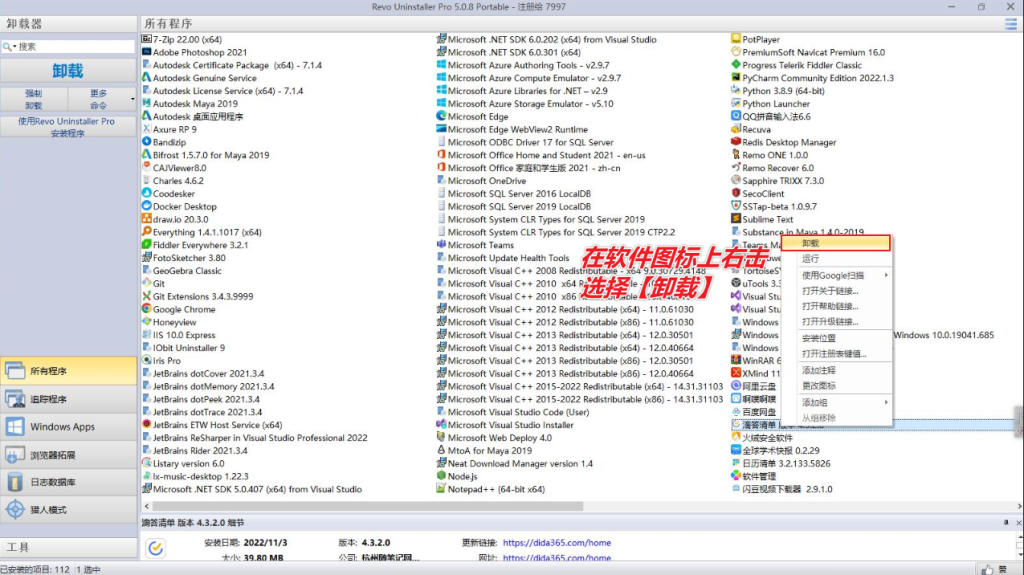Select the Google Chrome icon
This screenshot has width=1024, height=575.
(x=147, y=309)
